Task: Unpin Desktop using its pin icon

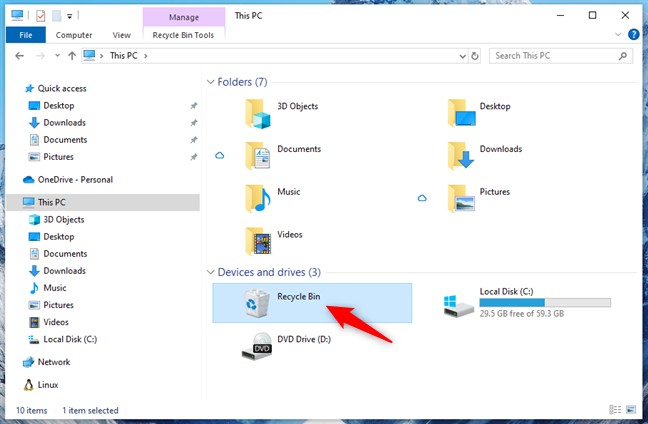Action: [193, 106]
